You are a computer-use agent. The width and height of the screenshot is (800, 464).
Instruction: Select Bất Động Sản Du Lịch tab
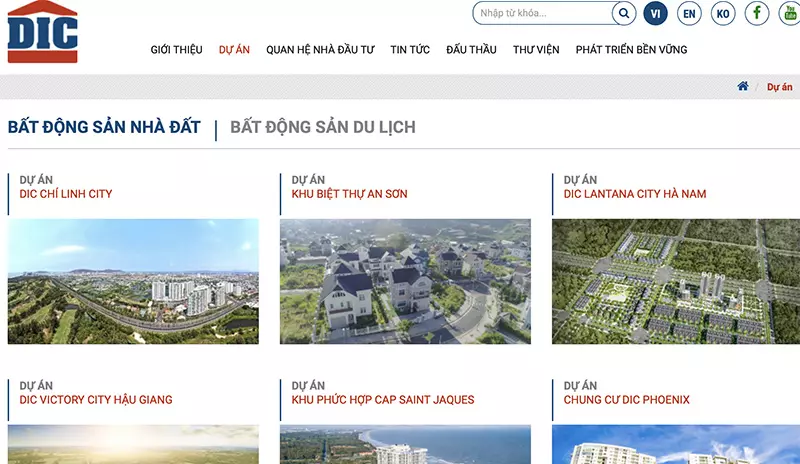[323, 127]
